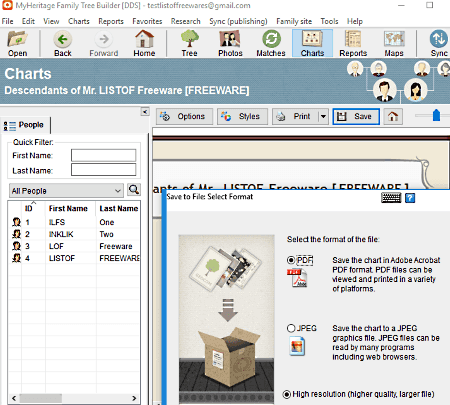Click the search magnifier next to All People

[x=134, y=190]
